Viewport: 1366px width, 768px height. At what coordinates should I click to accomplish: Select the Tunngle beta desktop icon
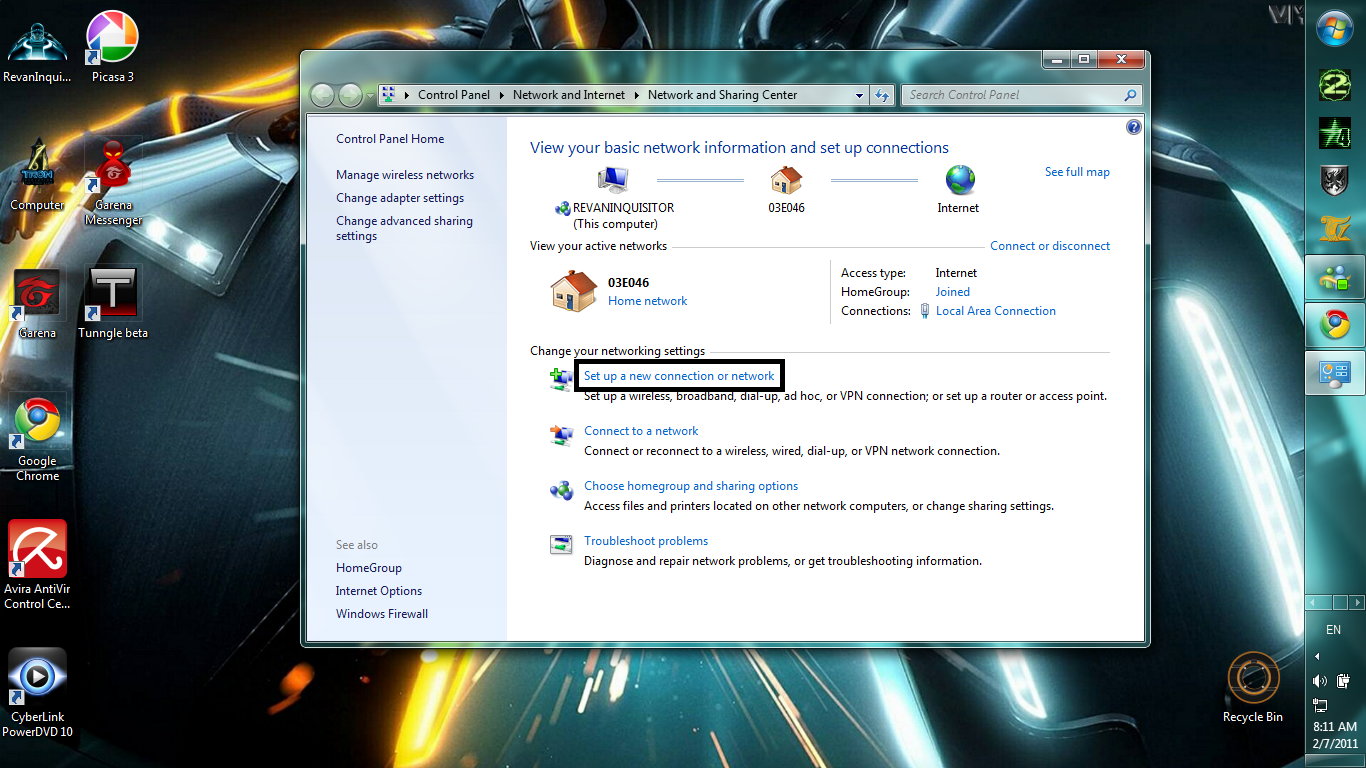click(x=113, y=303)
